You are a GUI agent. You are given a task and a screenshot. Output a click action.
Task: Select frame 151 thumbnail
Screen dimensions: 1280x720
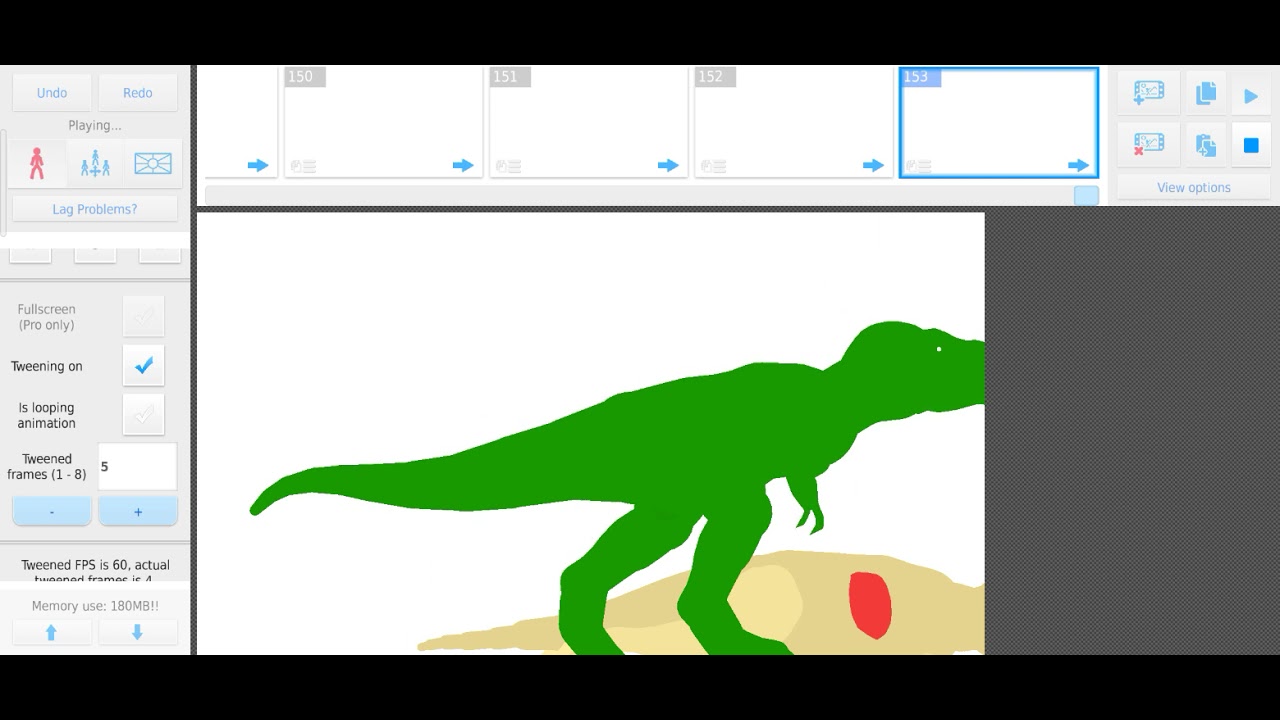[589, 122]
